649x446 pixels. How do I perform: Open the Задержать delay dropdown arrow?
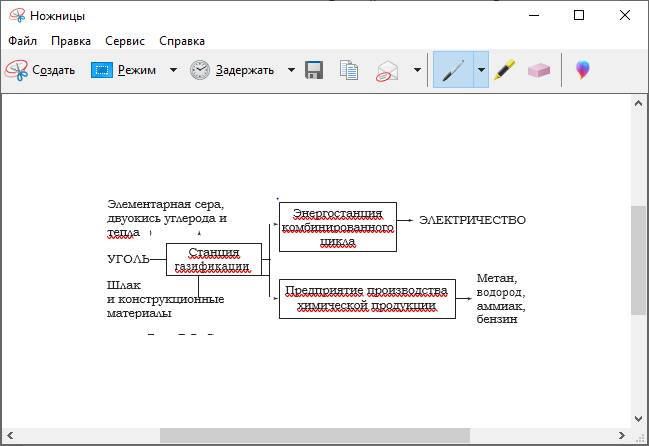point(291,70)
